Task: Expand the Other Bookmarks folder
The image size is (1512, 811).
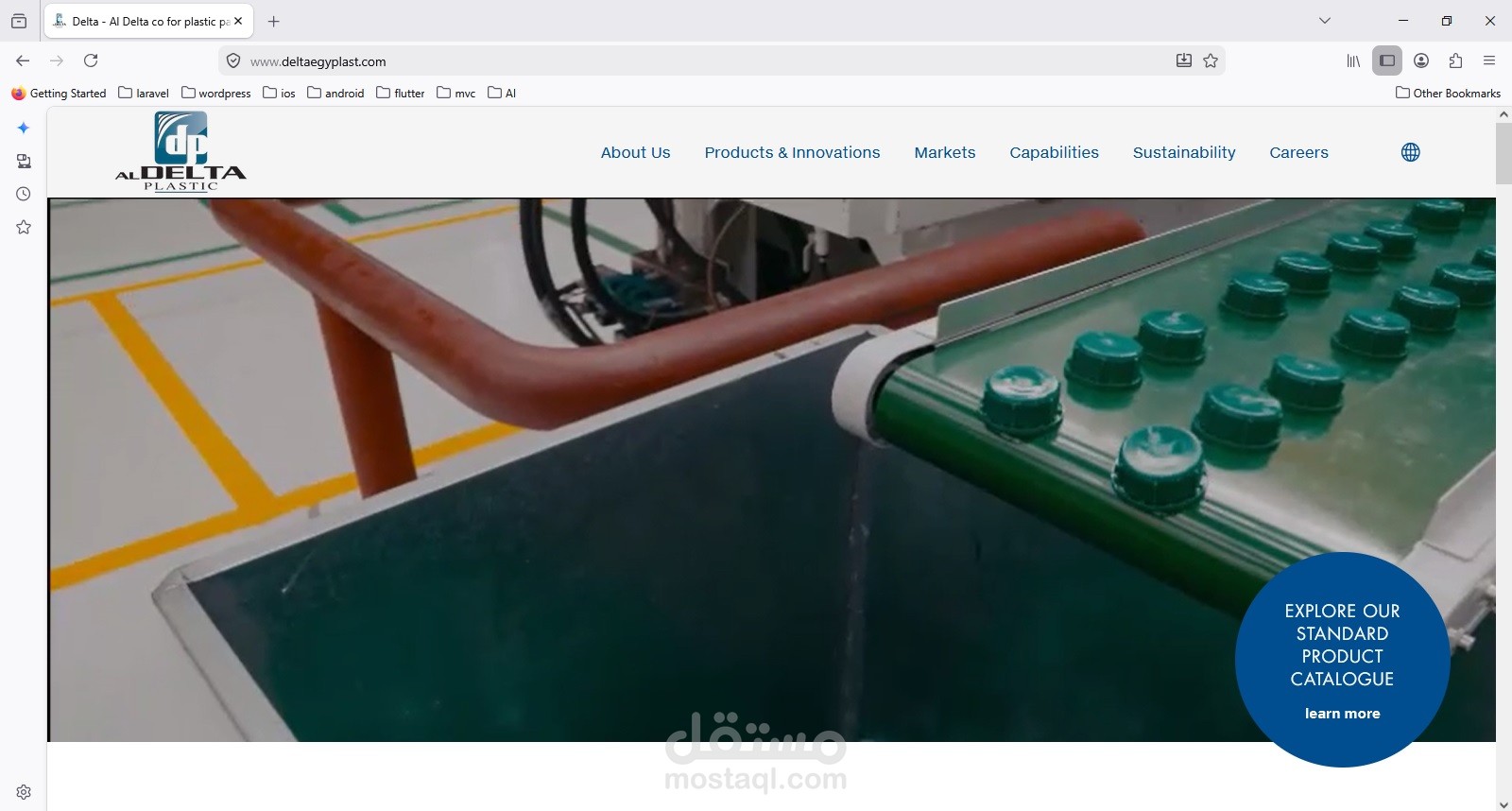Action: click(1449, 94)
